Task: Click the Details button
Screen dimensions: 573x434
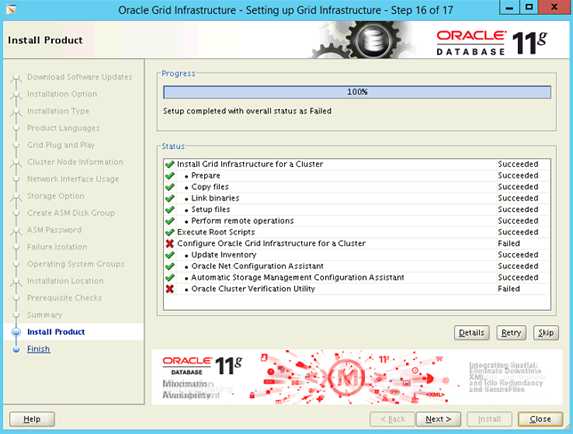Action: (471, 332)
